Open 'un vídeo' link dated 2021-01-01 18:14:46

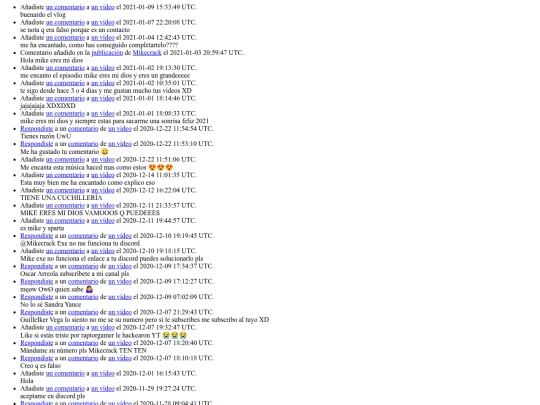(103, 98)
